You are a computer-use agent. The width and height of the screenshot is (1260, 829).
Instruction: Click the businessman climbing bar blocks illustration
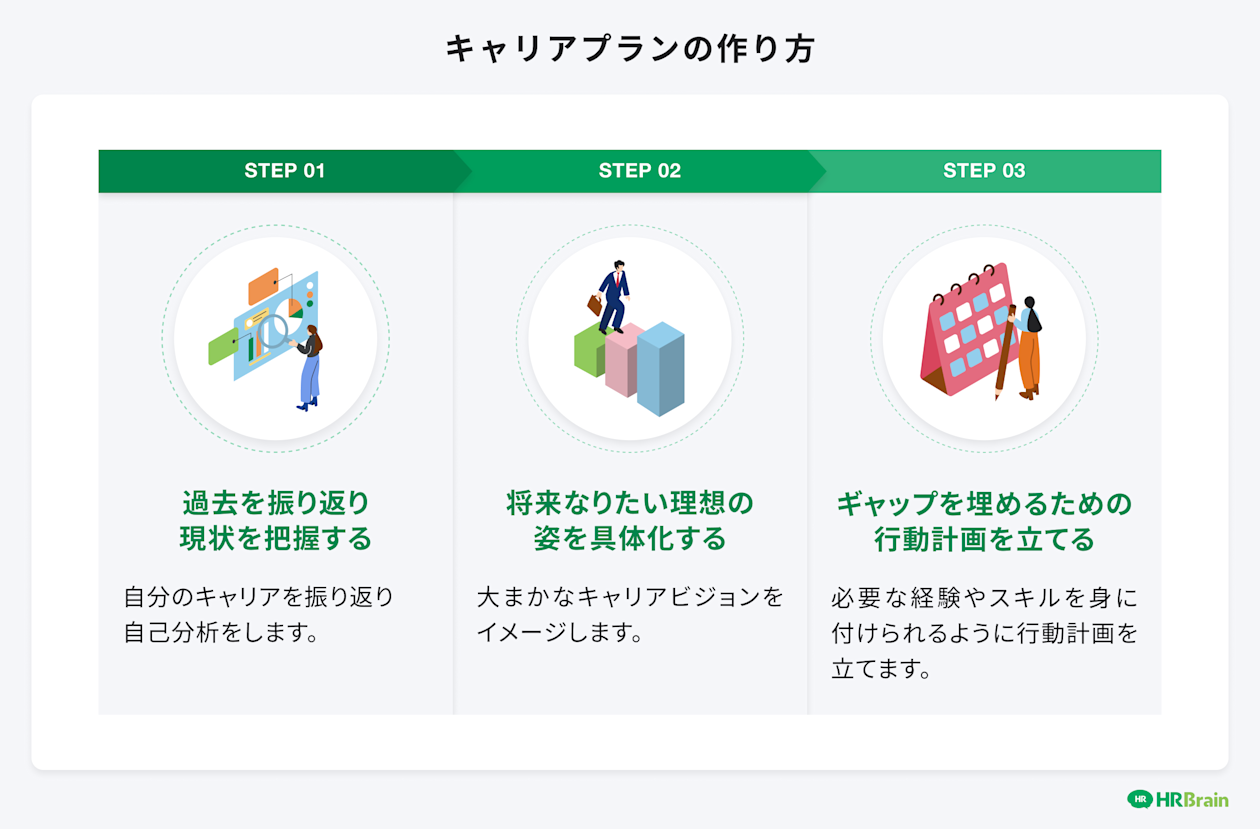(x=629, y=338)
